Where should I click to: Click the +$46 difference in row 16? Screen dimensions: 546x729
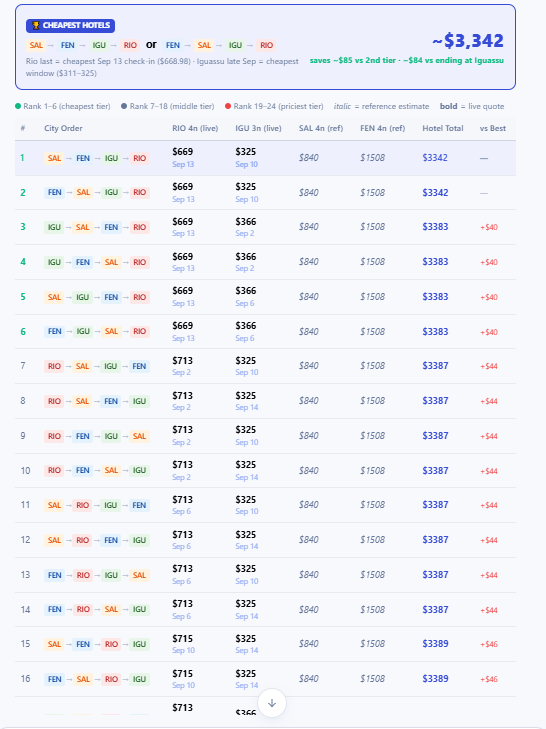[489, 679]
